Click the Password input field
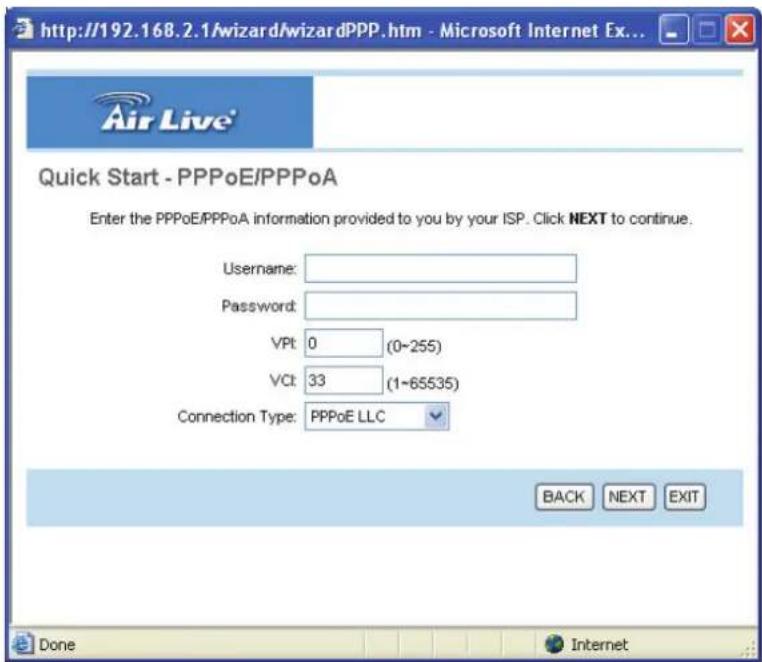 [440, 306]
